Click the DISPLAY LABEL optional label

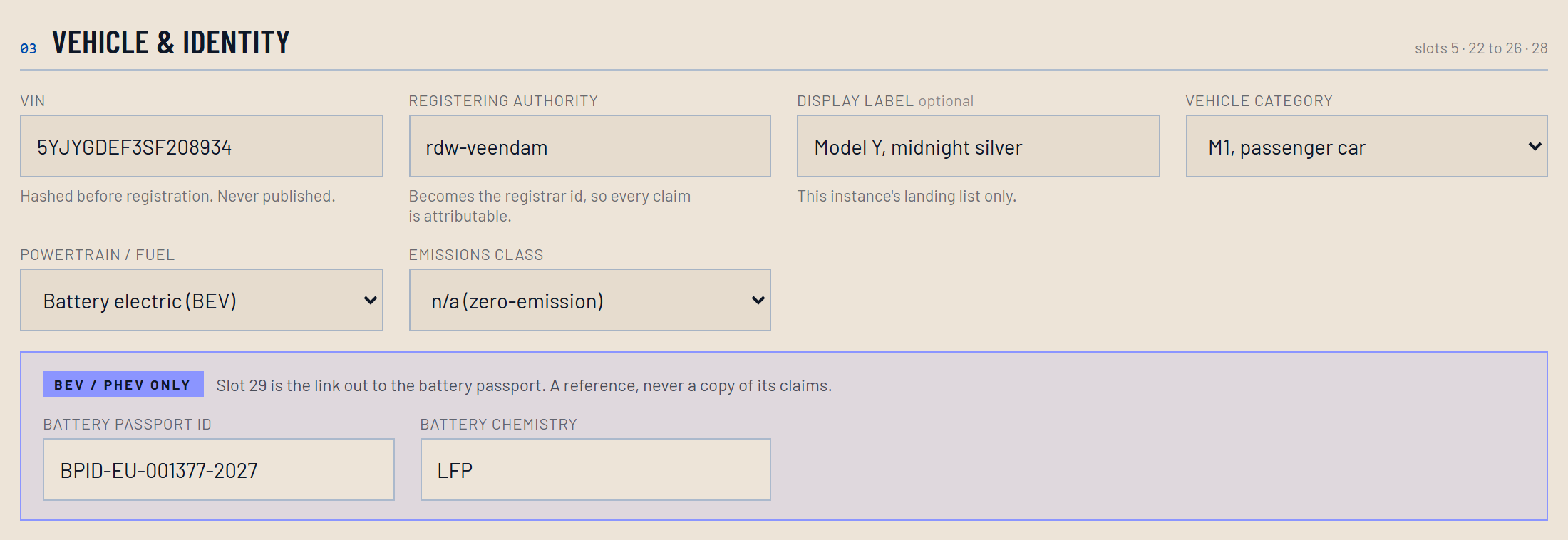click(x=885, y=101)
